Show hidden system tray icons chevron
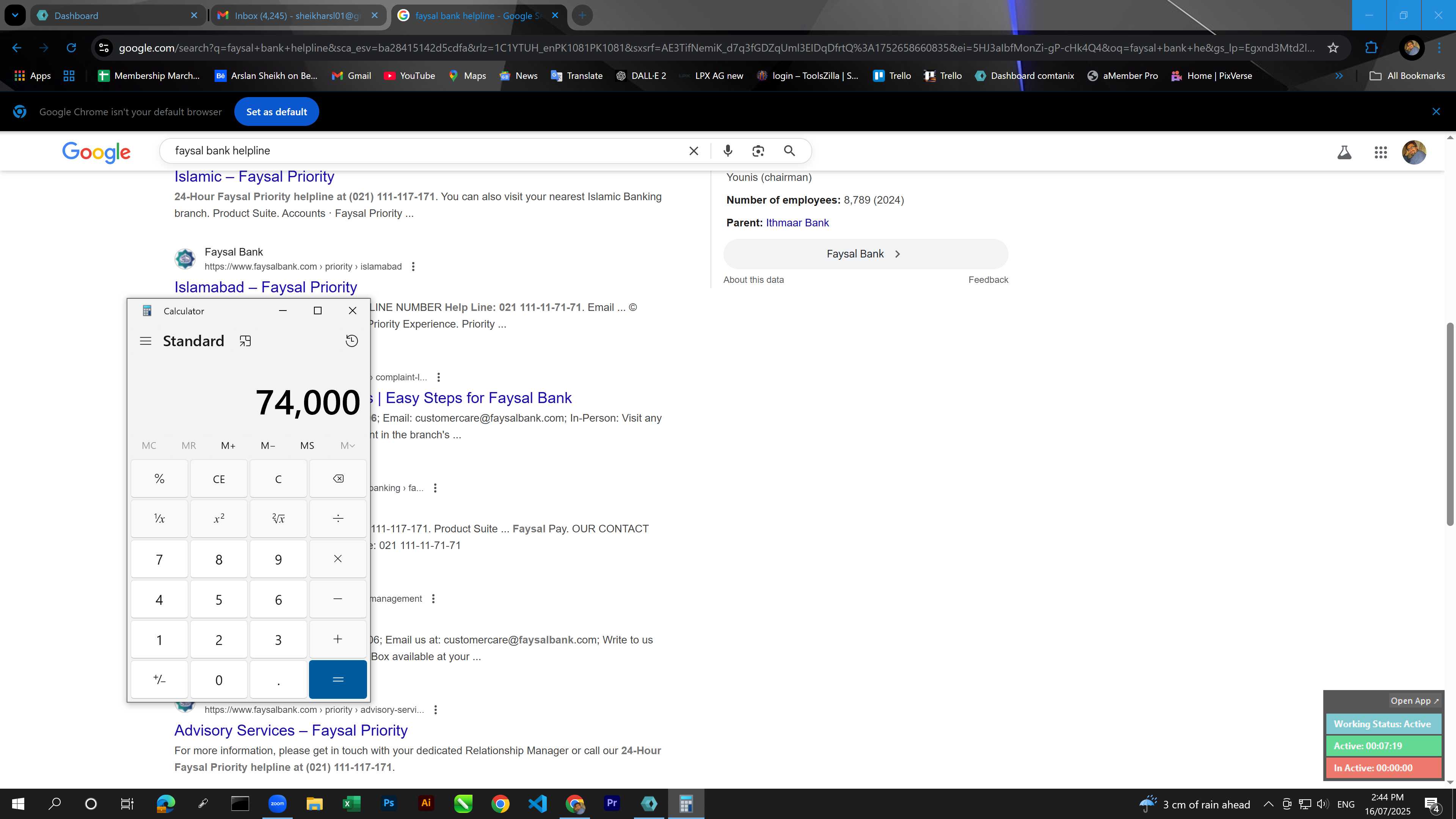The height and width of the screenshot is (819, 1456). point(1268,804)
